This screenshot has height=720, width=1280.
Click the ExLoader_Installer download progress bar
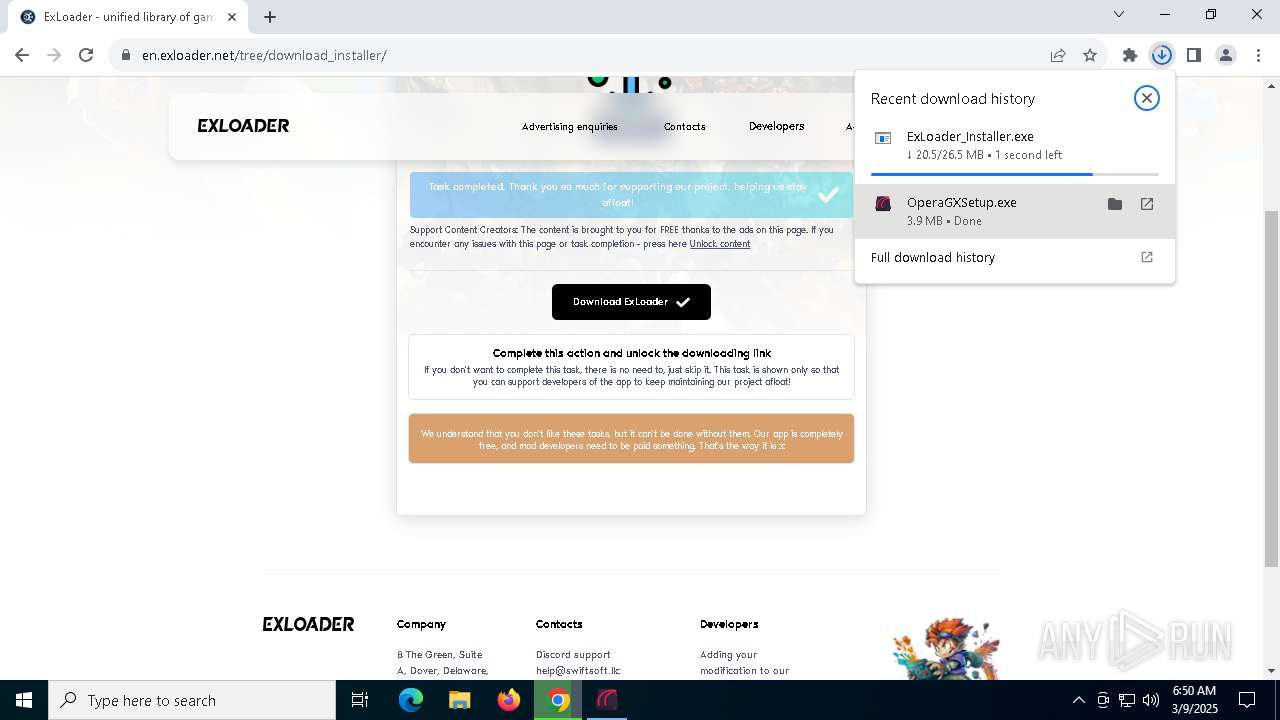coord(1014,174)
